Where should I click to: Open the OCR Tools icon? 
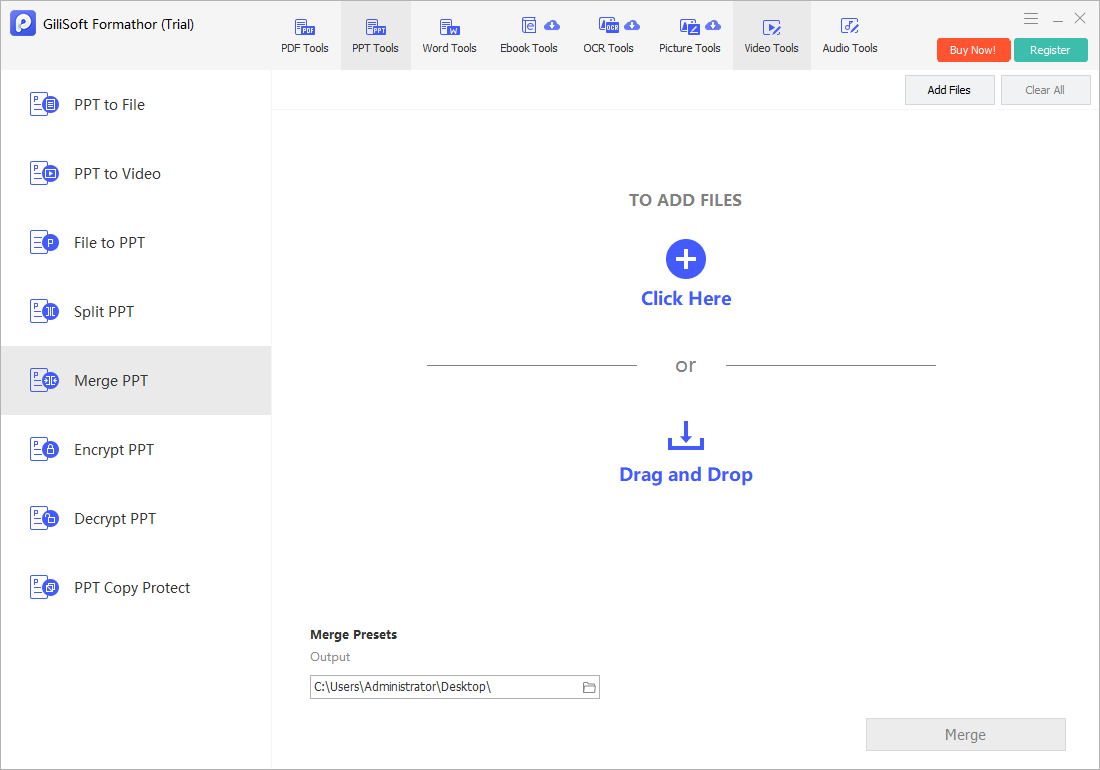click(608, 26)
